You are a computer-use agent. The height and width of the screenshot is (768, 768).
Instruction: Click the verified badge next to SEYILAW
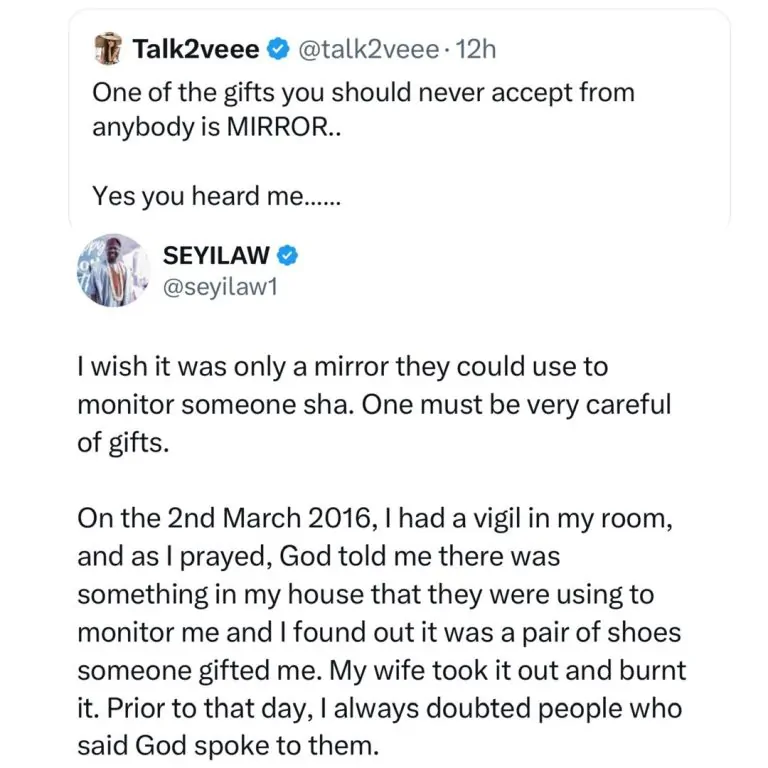[x=289, y=255]
